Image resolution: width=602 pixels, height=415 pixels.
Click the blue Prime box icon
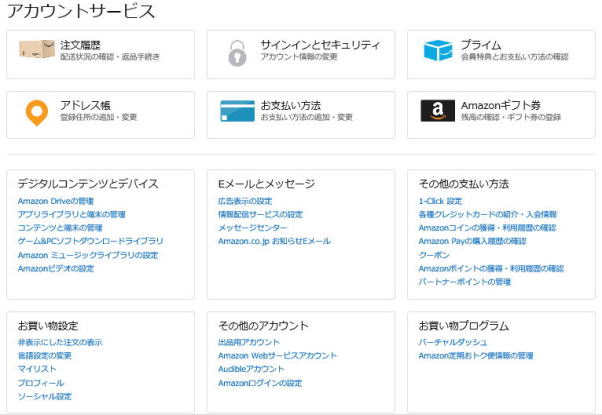click(x=438, y=50)
